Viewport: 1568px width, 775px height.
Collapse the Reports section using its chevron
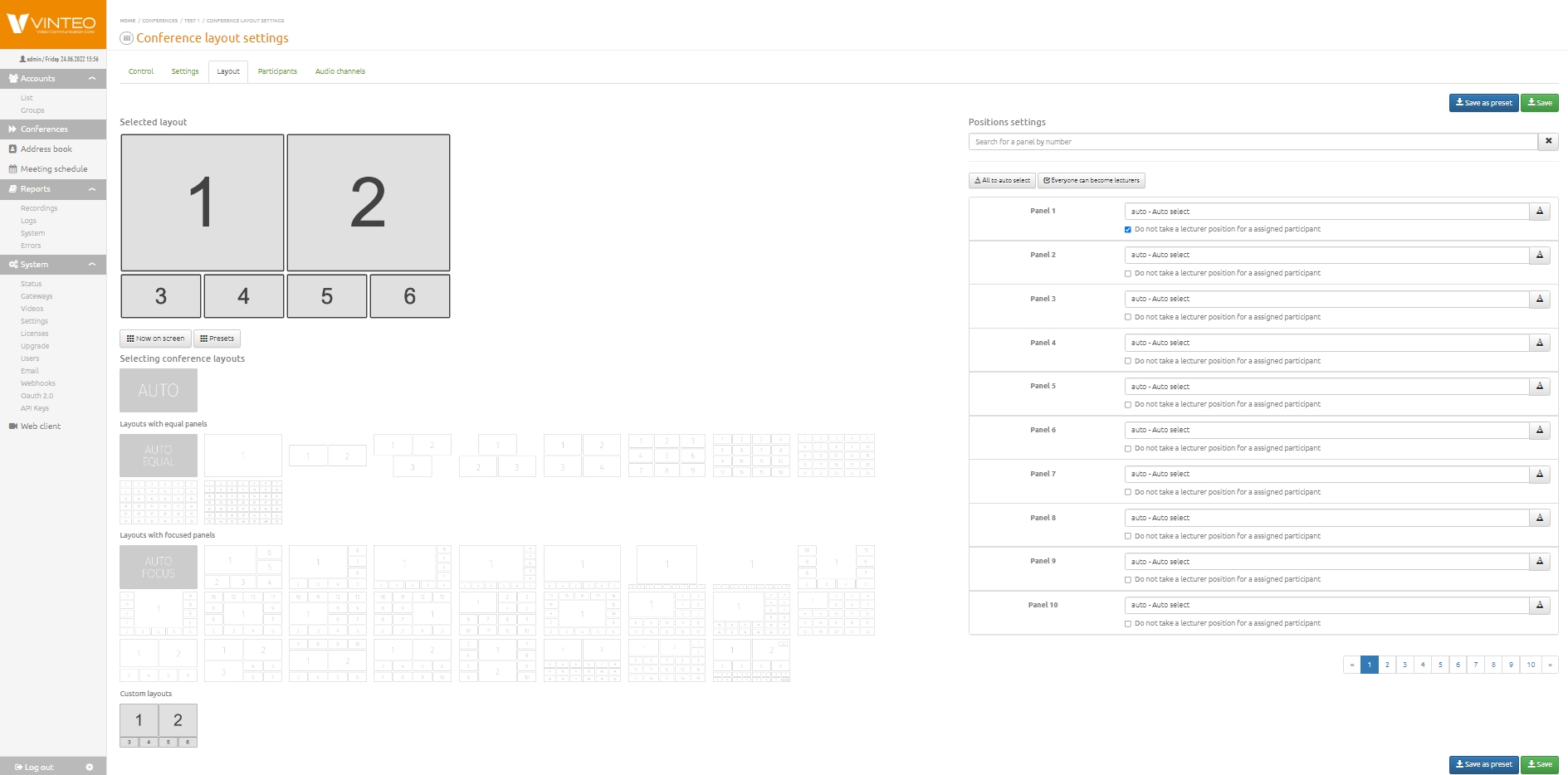[x=92, y=189]
